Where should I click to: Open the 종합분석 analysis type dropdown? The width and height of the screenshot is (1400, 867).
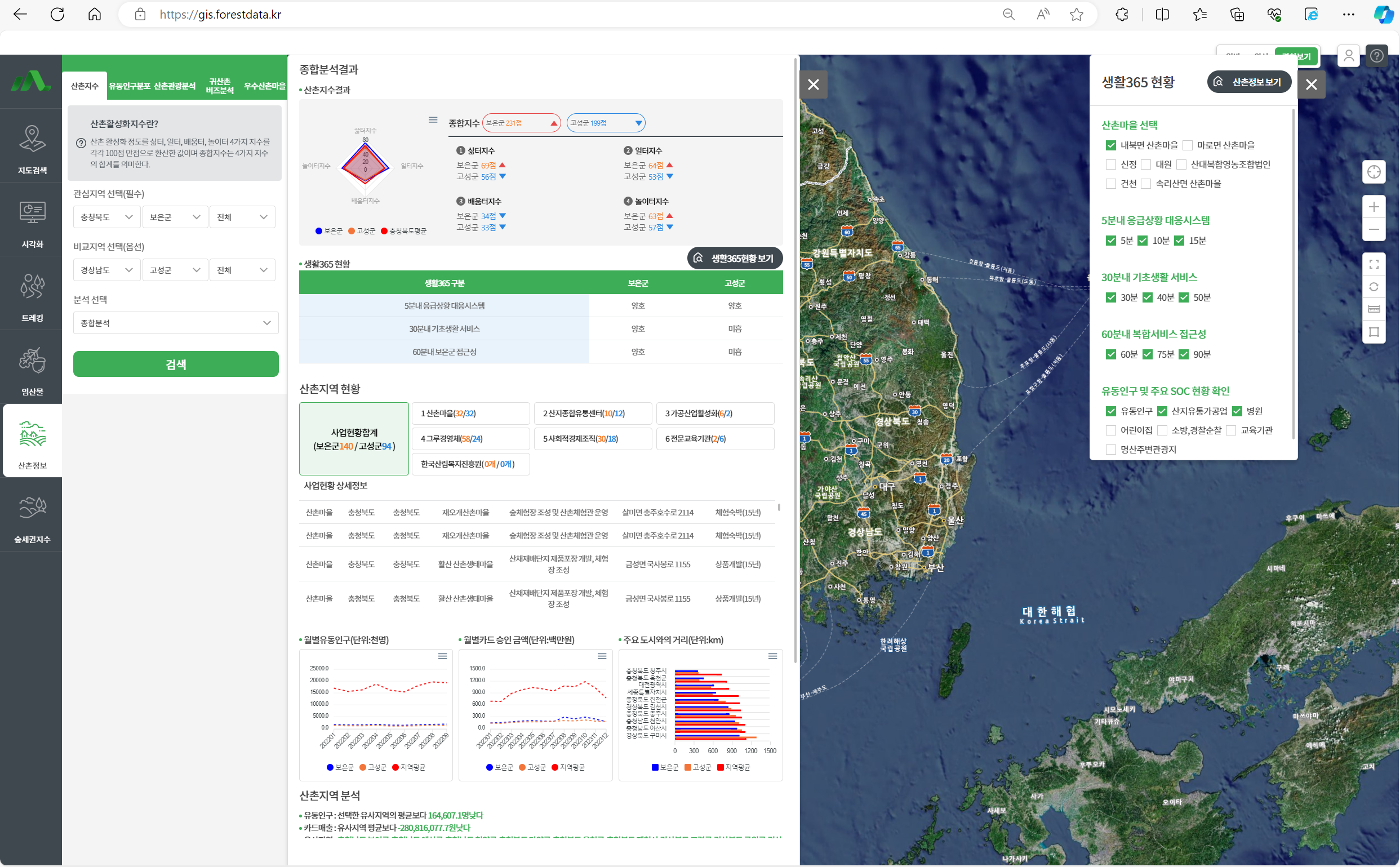[x=175, y=323]
